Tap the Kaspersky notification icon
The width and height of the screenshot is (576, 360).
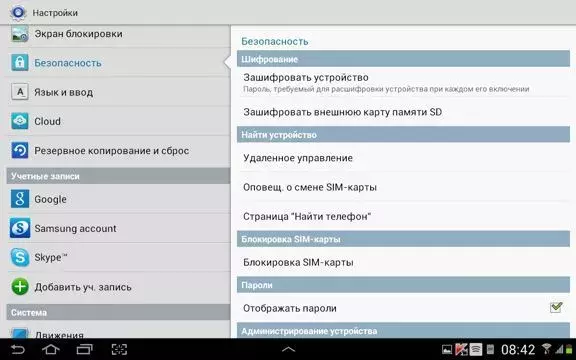tap(461, 349)
